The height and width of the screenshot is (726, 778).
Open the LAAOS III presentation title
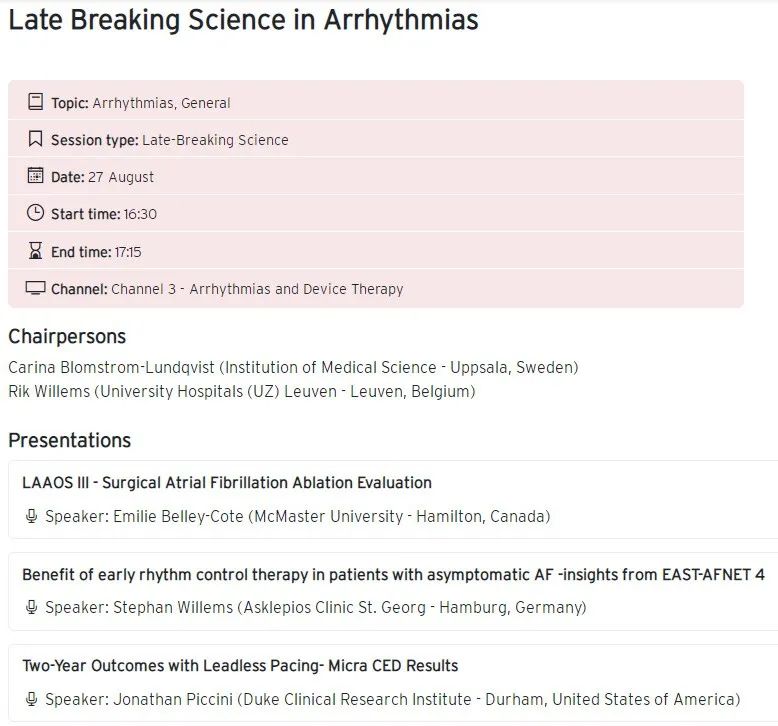[227, 483]
